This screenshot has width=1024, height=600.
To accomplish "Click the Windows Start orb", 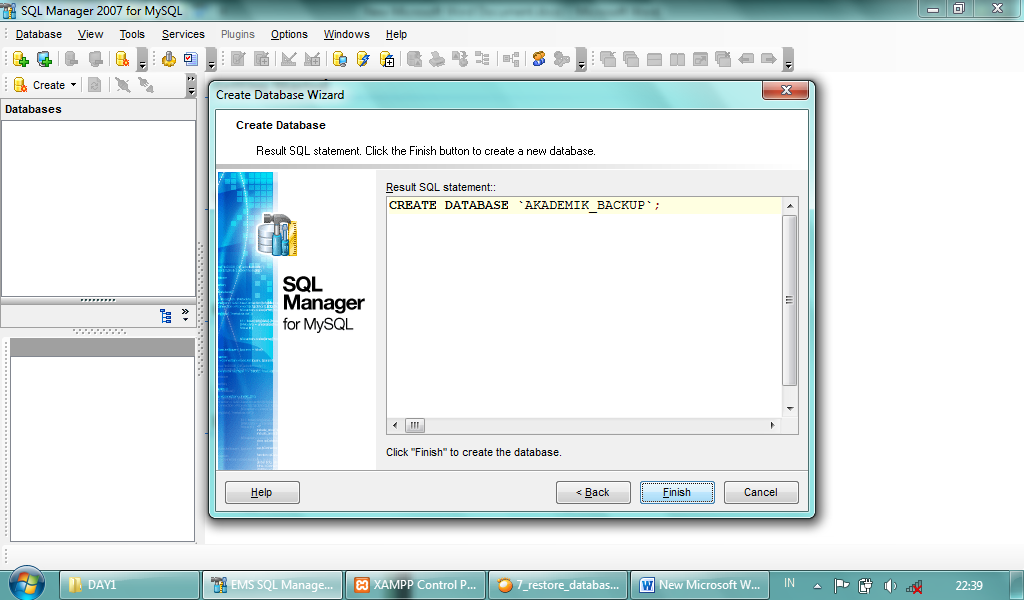I will 27,584.
